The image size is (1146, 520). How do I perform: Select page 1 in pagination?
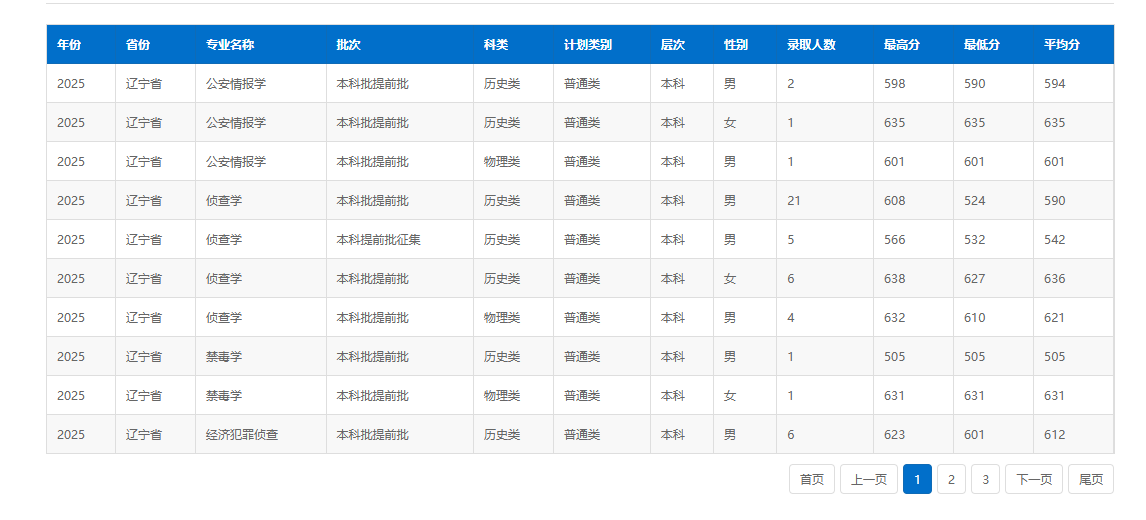pos(917,480)
